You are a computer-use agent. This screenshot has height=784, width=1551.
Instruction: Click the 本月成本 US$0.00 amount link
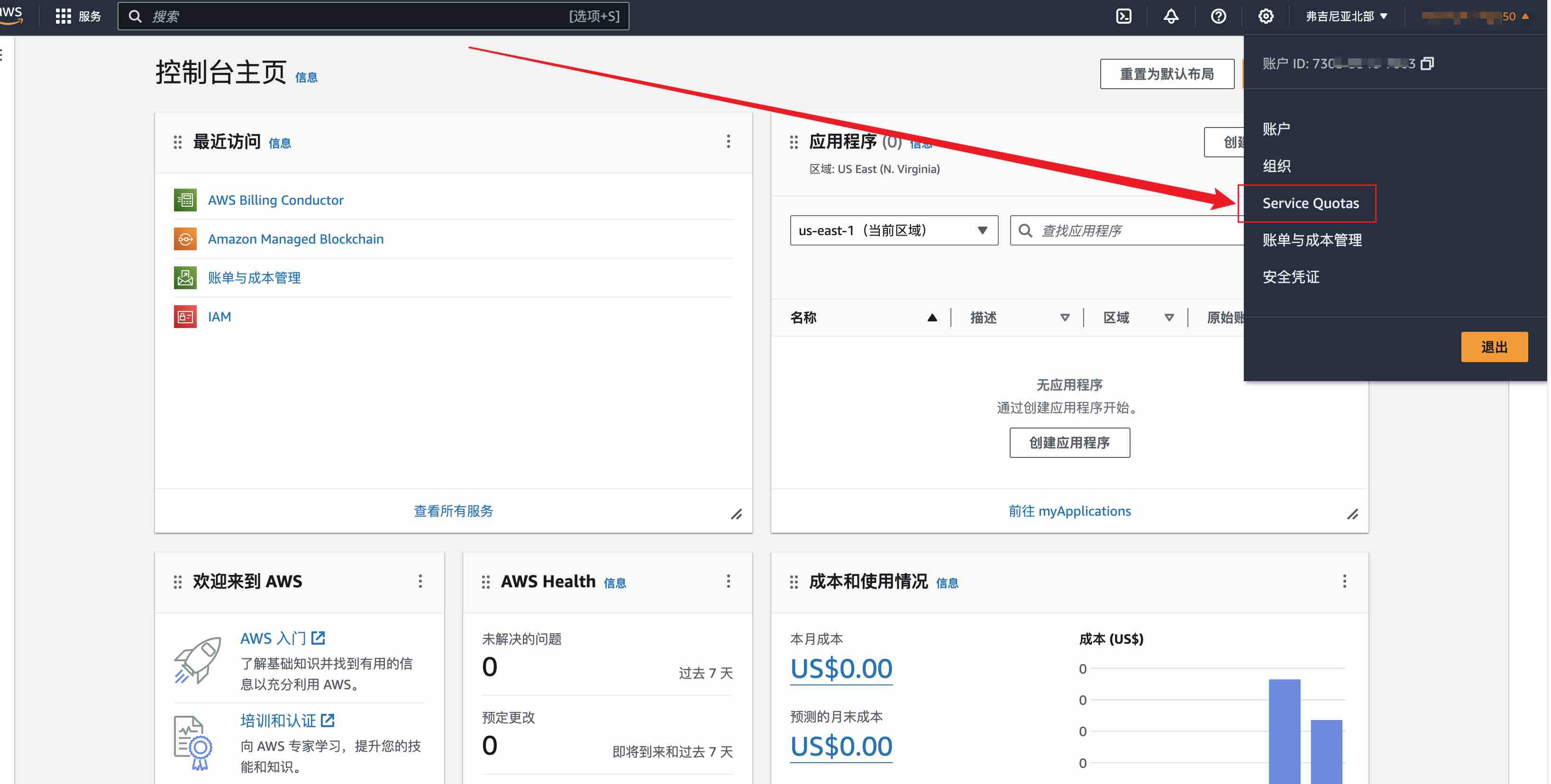pos(841,668)
